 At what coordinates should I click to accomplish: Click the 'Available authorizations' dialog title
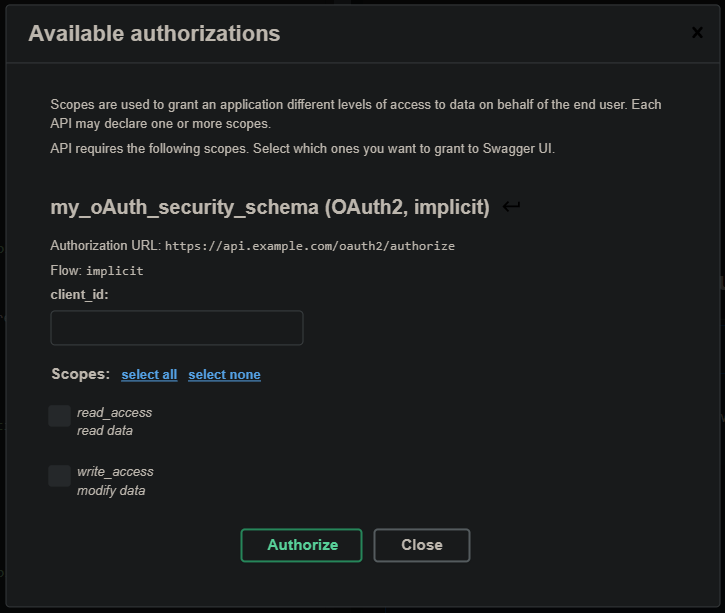154,34
